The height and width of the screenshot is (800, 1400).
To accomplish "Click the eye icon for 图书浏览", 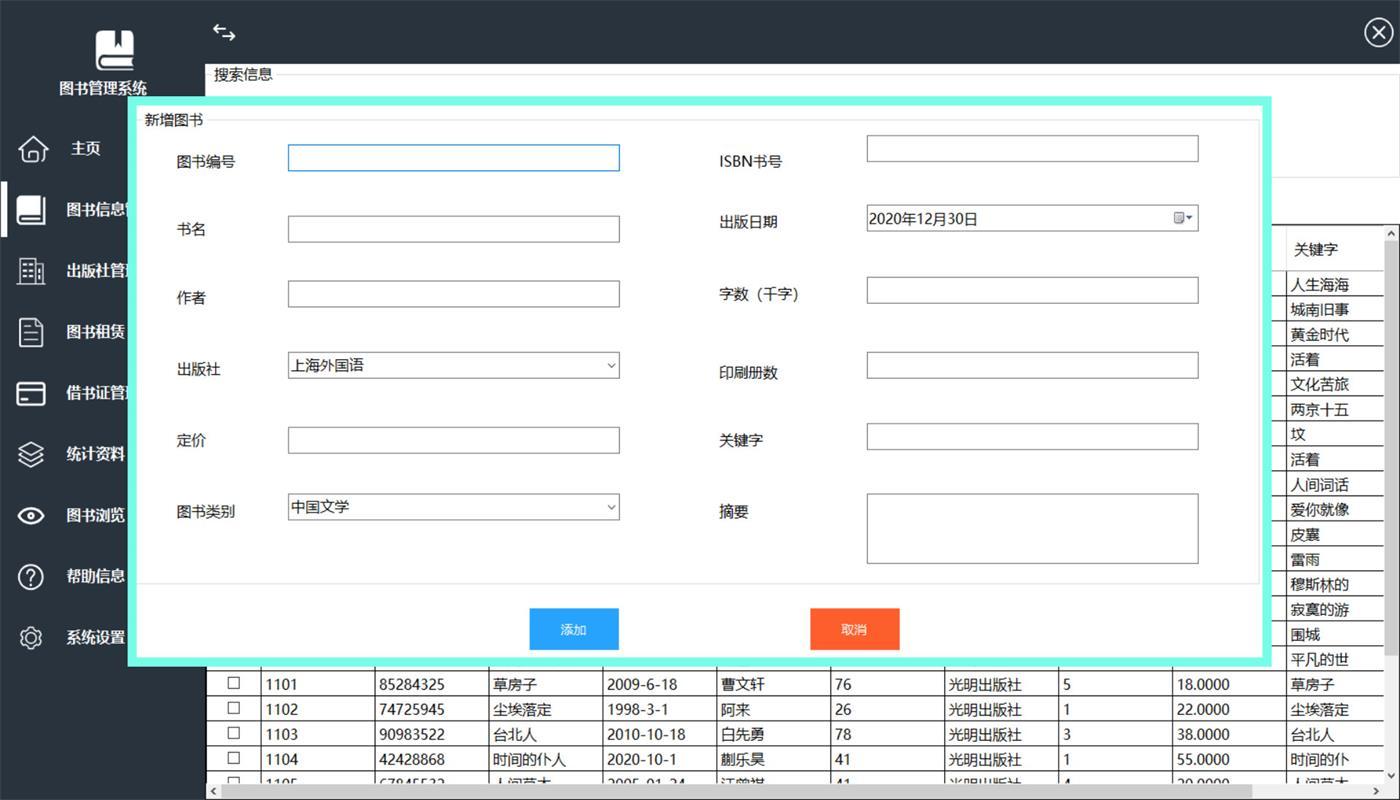I will click(31, 515).
